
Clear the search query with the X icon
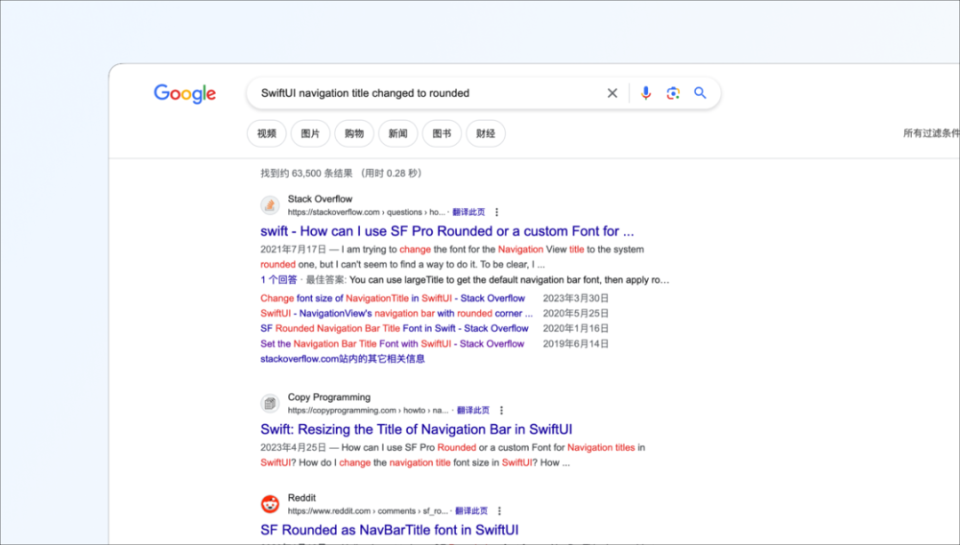tap(612, 93)
